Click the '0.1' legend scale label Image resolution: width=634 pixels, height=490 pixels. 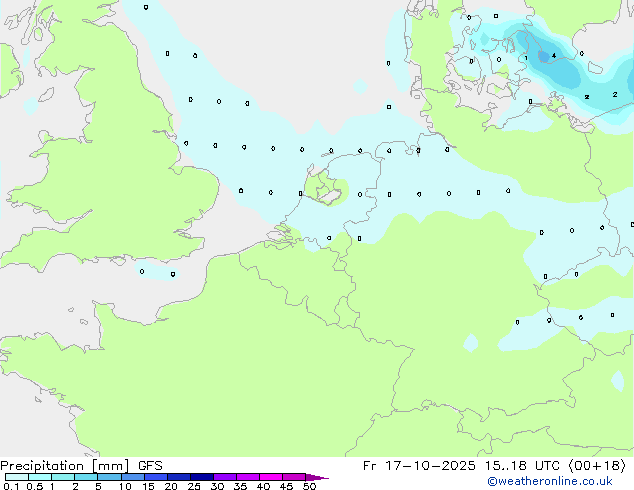(x=11, y=486)
